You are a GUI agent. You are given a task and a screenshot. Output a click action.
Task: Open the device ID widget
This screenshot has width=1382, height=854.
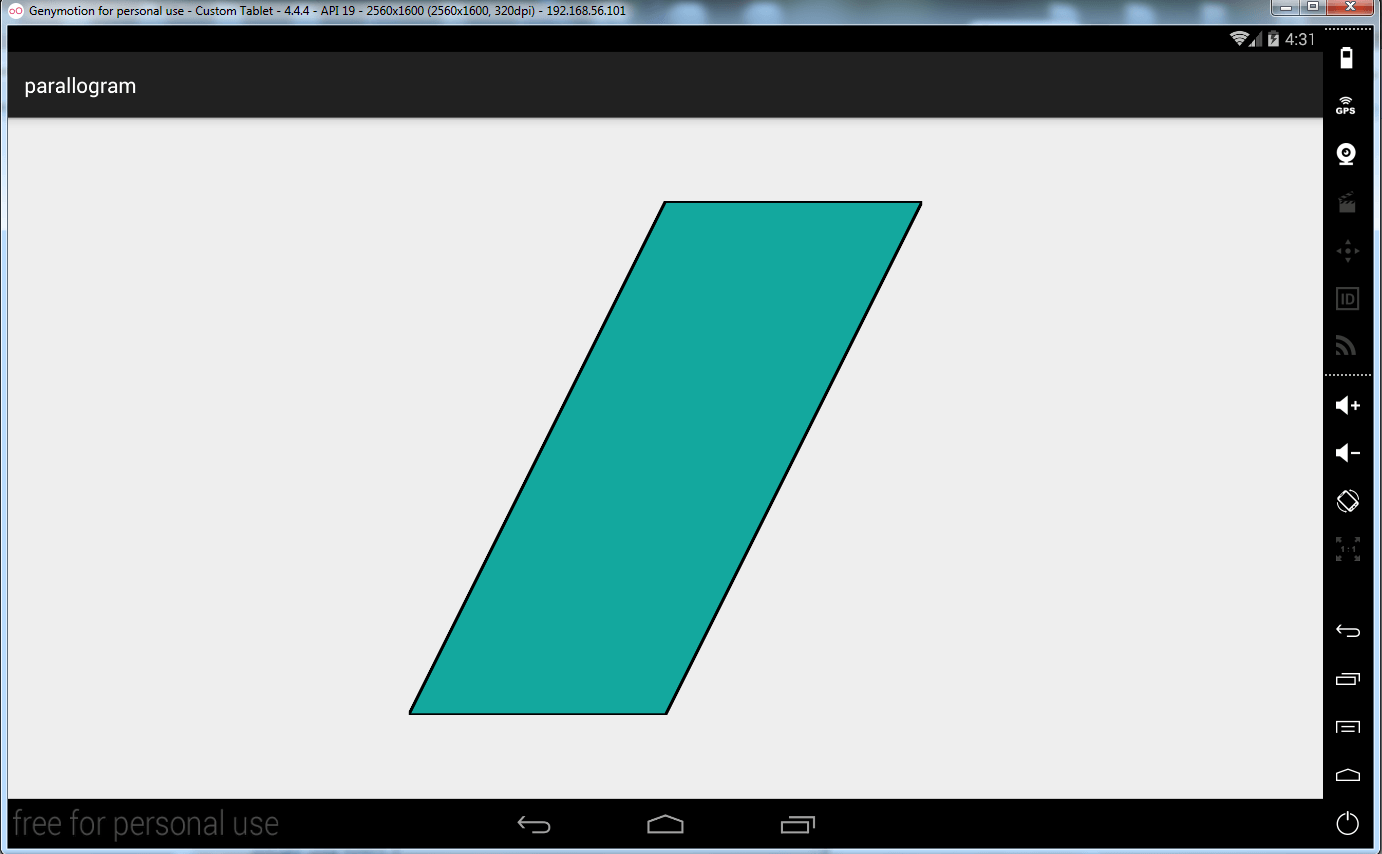tap(1347, 298)
